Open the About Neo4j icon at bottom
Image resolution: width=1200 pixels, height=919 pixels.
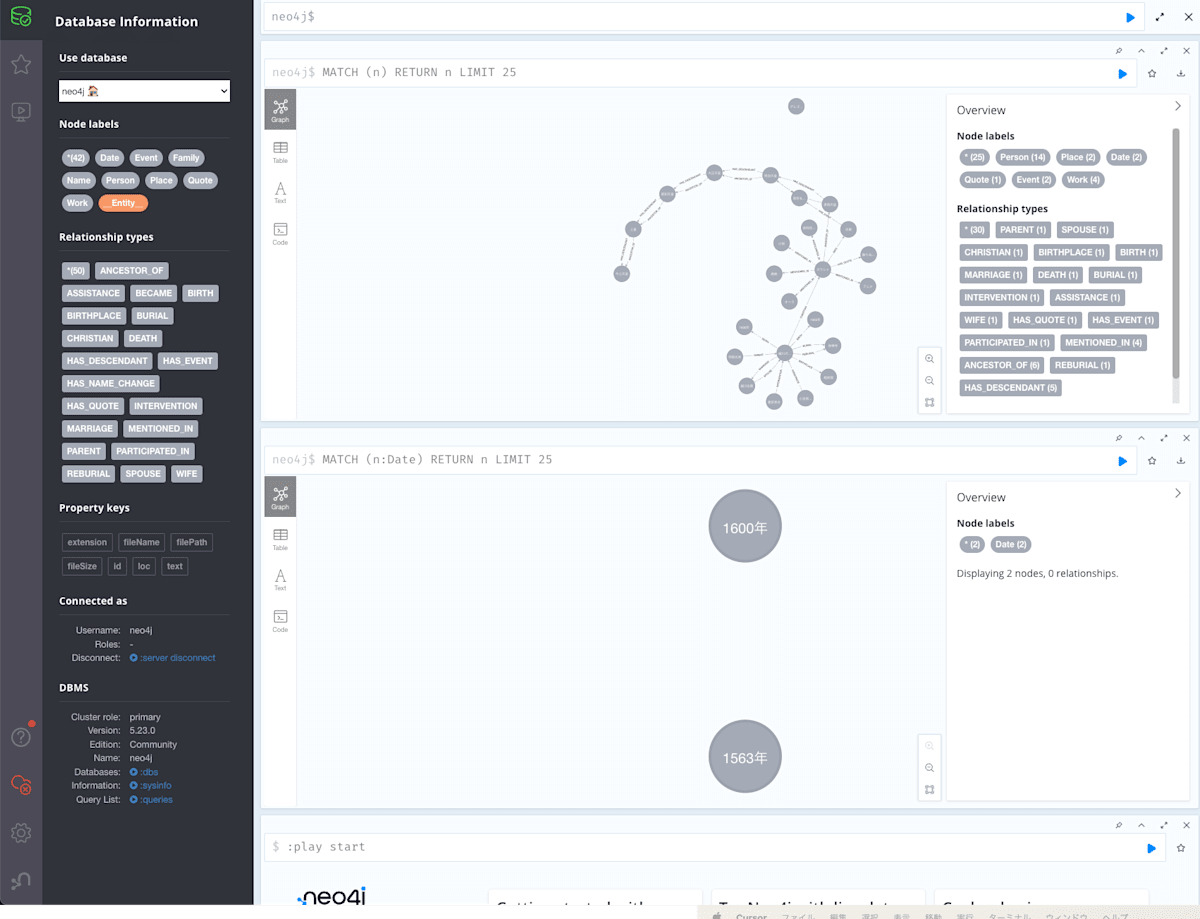click(x=20, y=881)
